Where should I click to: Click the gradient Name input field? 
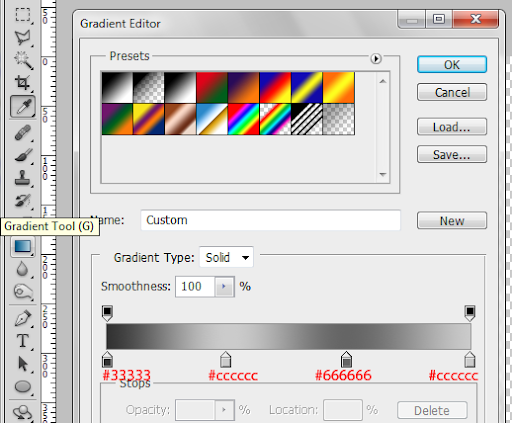[270, 220]
